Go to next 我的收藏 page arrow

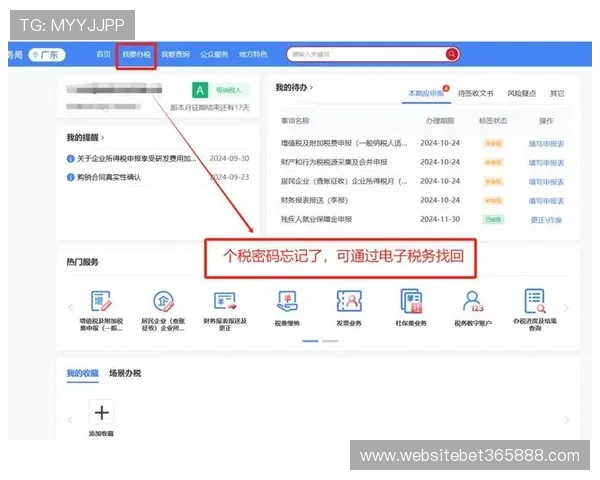tap(566, 420)
